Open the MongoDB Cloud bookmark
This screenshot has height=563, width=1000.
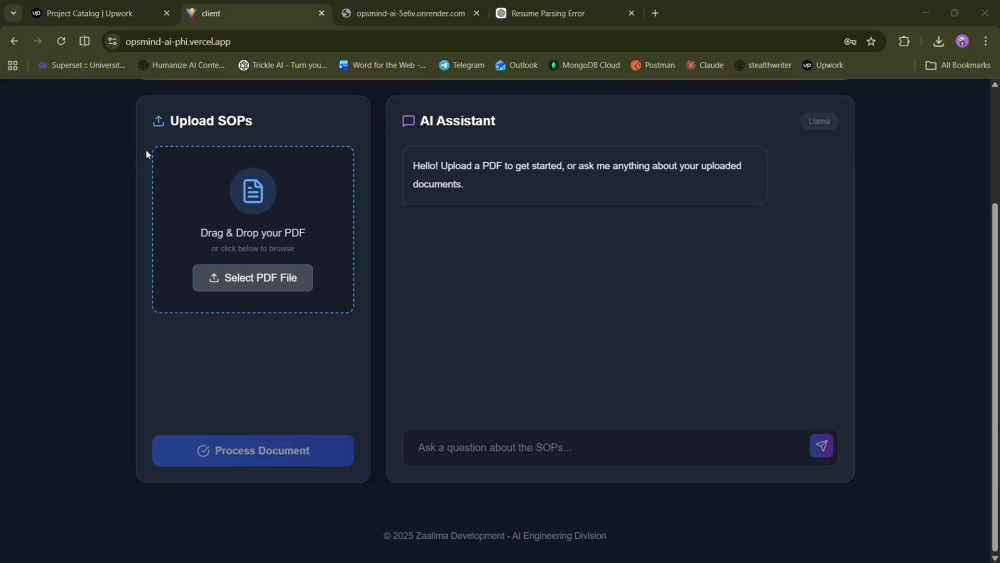coord(584,65)
